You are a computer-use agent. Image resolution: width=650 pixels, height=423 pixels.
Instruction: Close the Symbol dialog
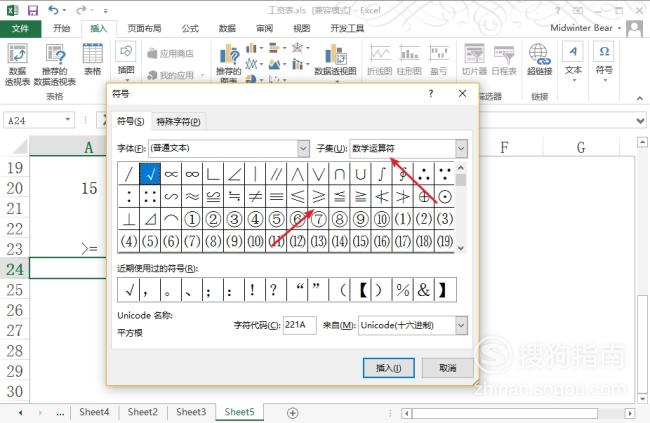tap(463, 93)
